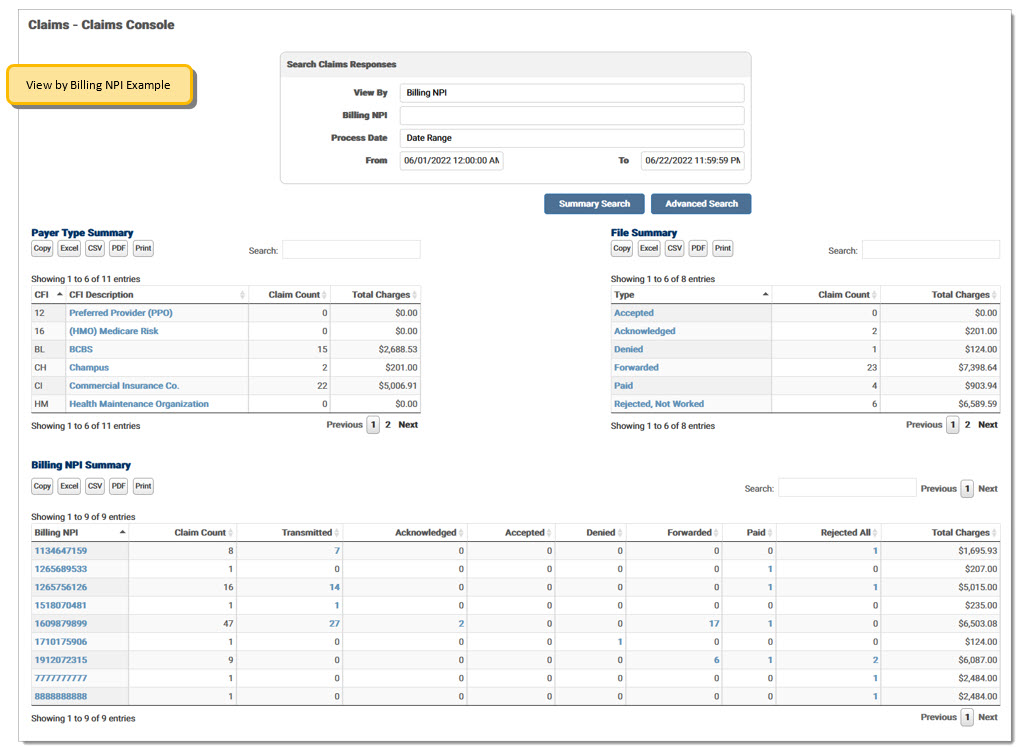This screenshot has height=747, width=1019.
Task: Open Billing NPI 1265689533
Action: [x=60, y=569]
